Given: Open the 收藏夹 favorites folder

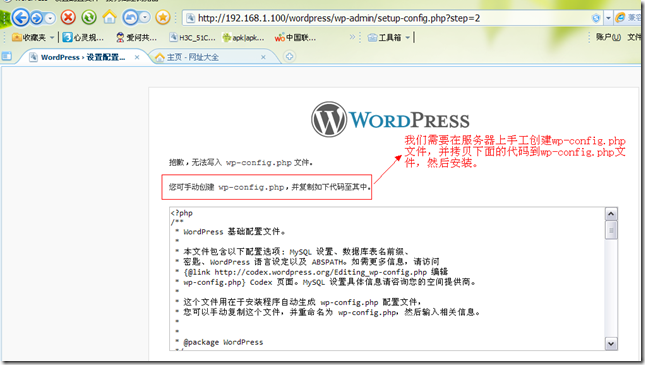Looking at the screenshot, I should point(29,37).
